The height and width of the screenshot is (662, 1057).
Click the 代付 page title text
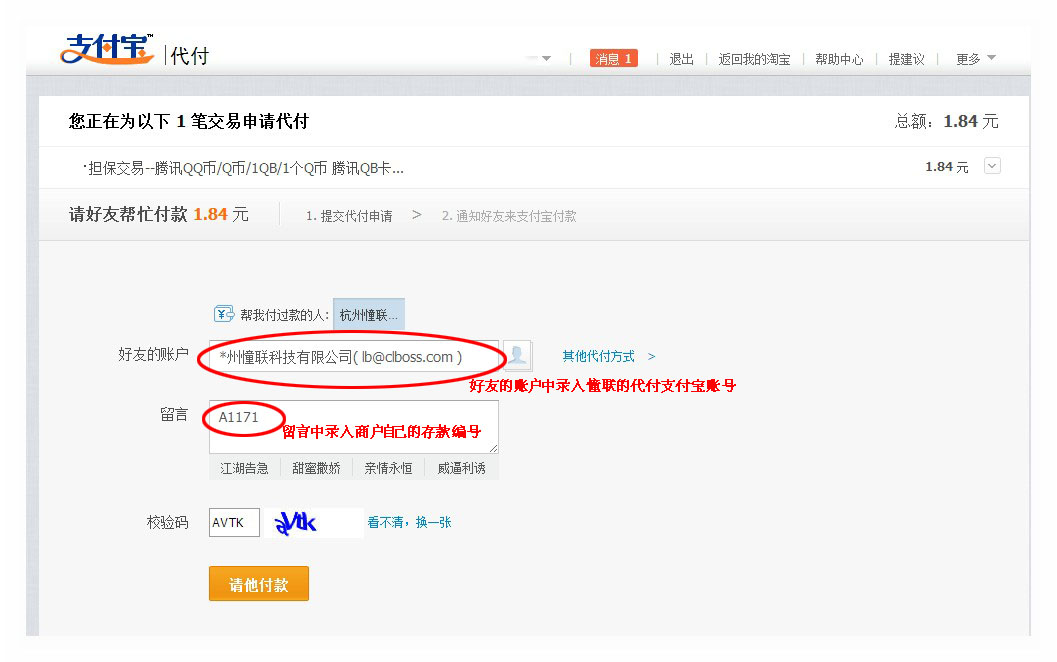click(189, 56)
